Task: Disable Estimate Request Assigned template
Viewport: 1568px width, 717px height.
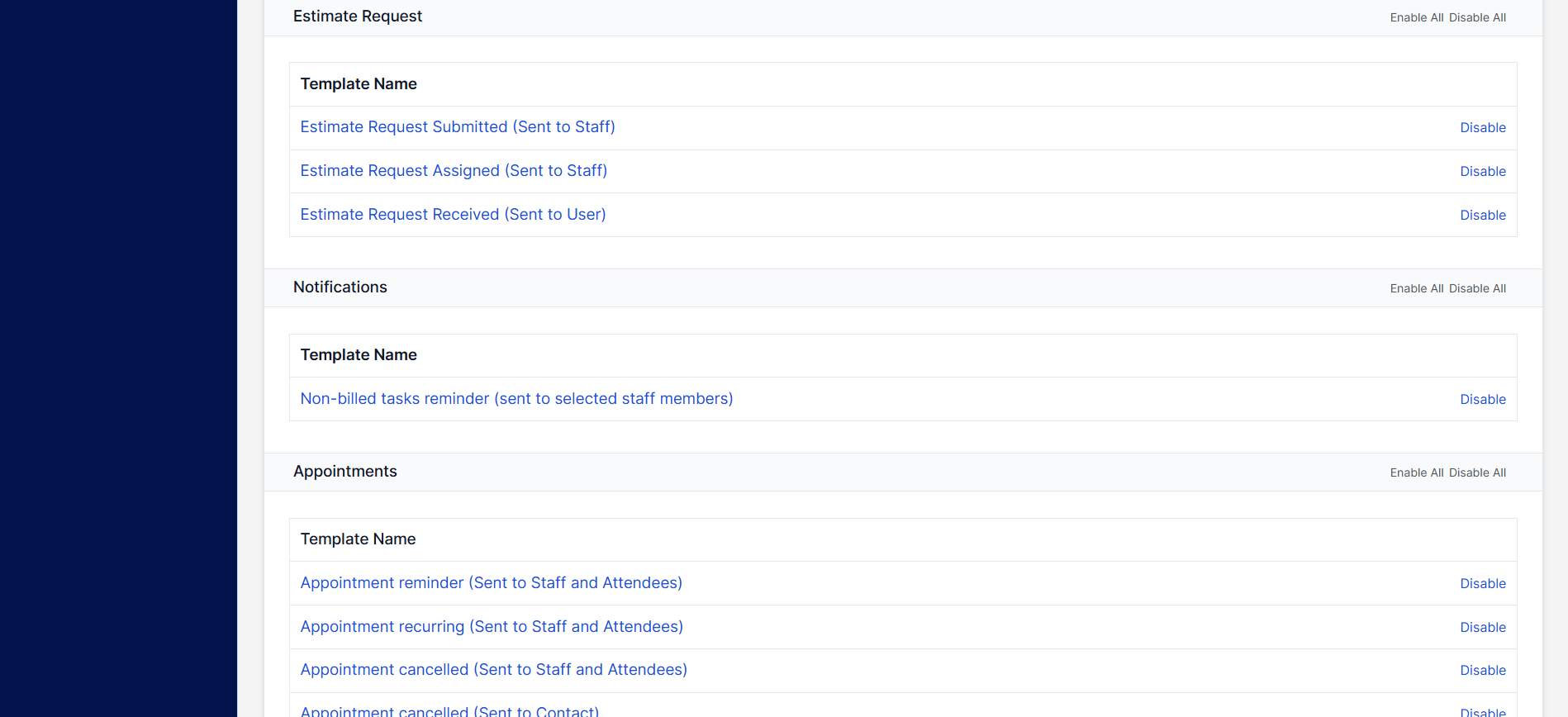Action: click(1483, 172)
